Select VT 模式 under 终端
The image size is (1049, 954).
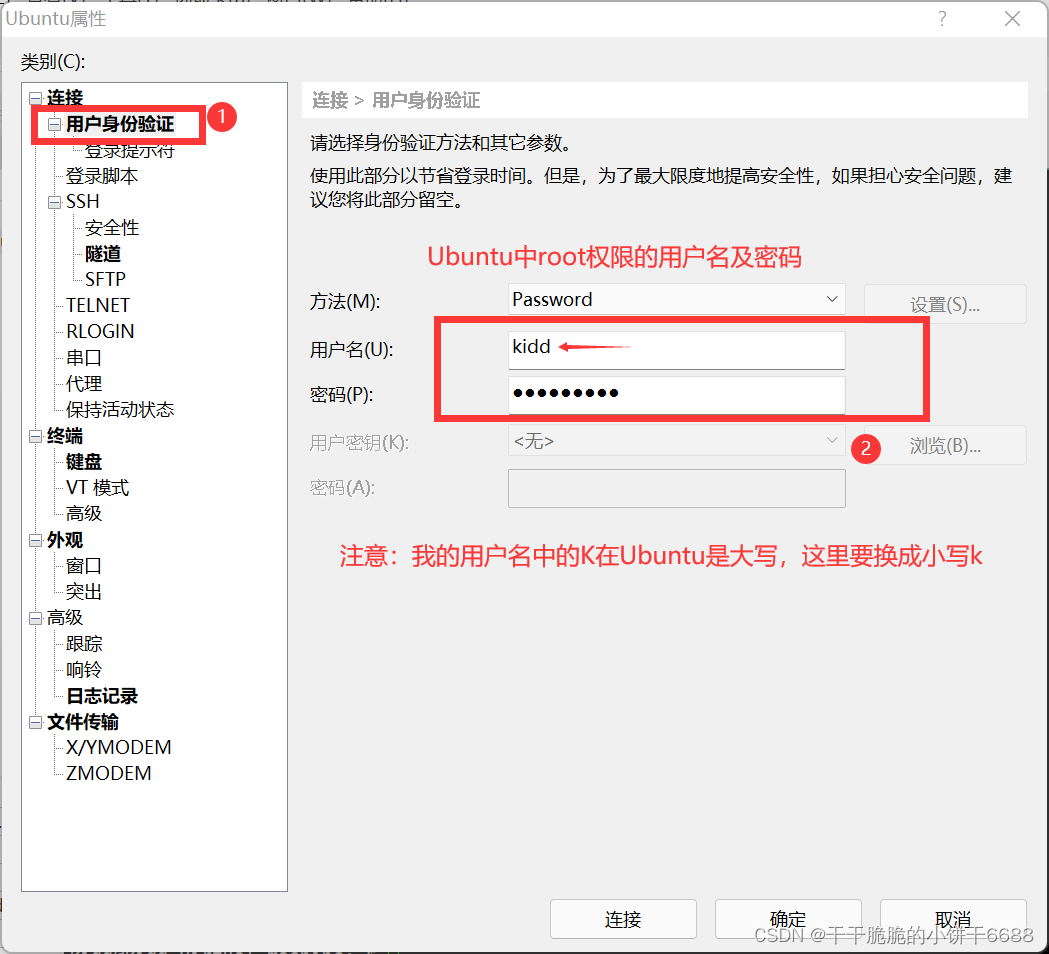[97, 488]
